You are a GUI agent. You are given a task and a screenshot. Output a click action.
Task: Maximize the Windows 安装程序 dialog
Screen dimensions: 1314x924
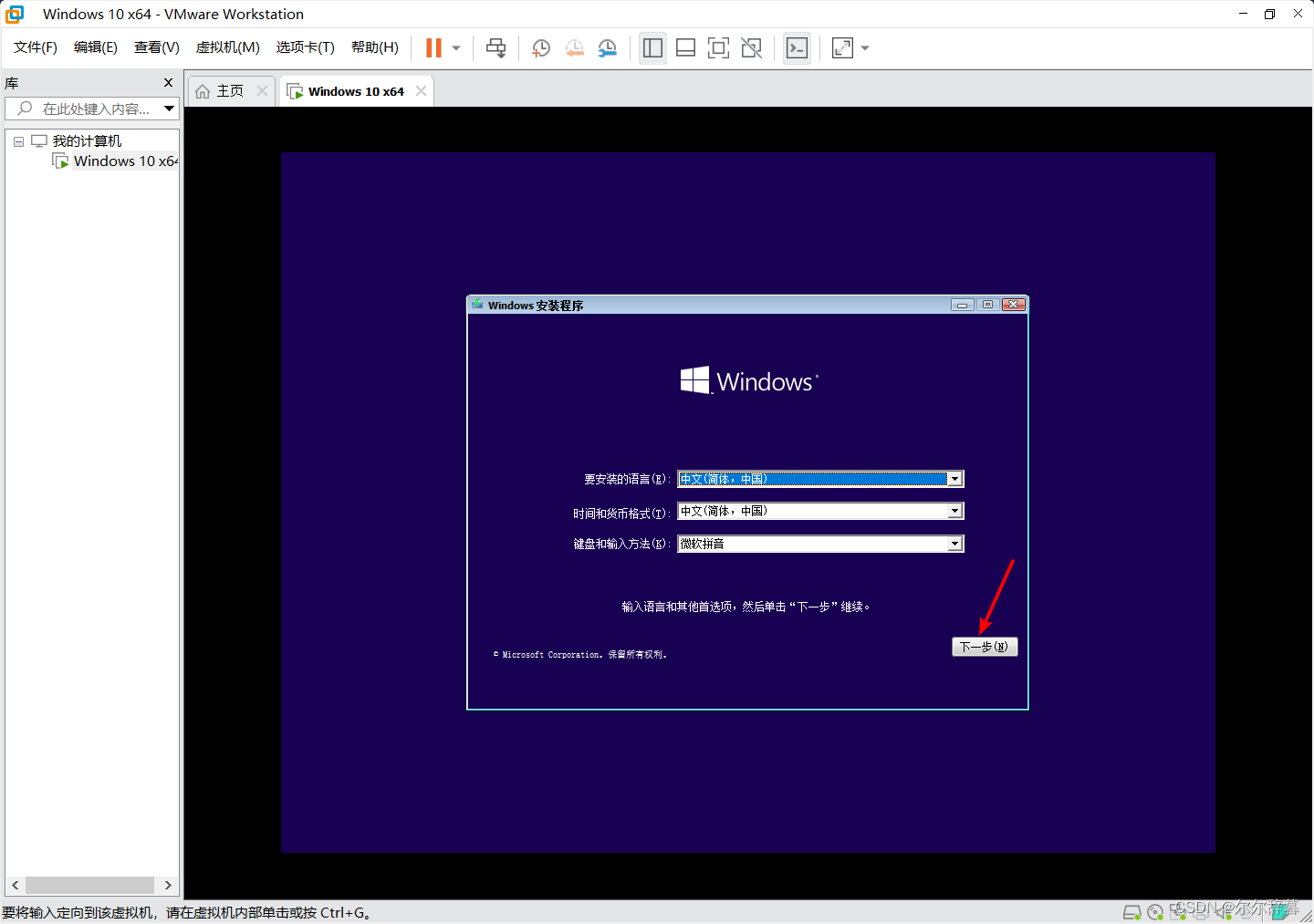pos(987,305)
